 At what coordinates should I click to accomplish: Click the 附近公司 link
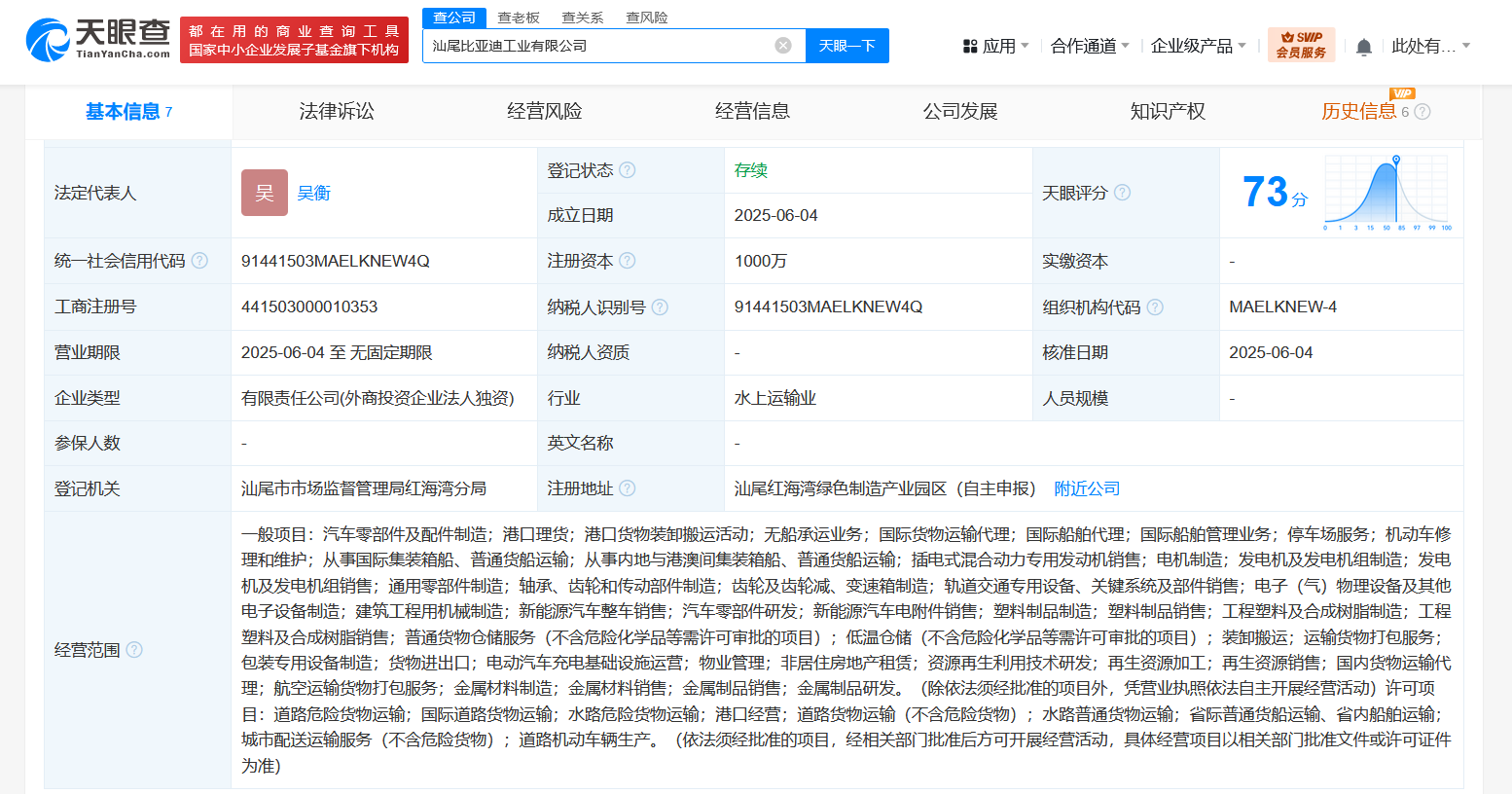(1087, 488)
